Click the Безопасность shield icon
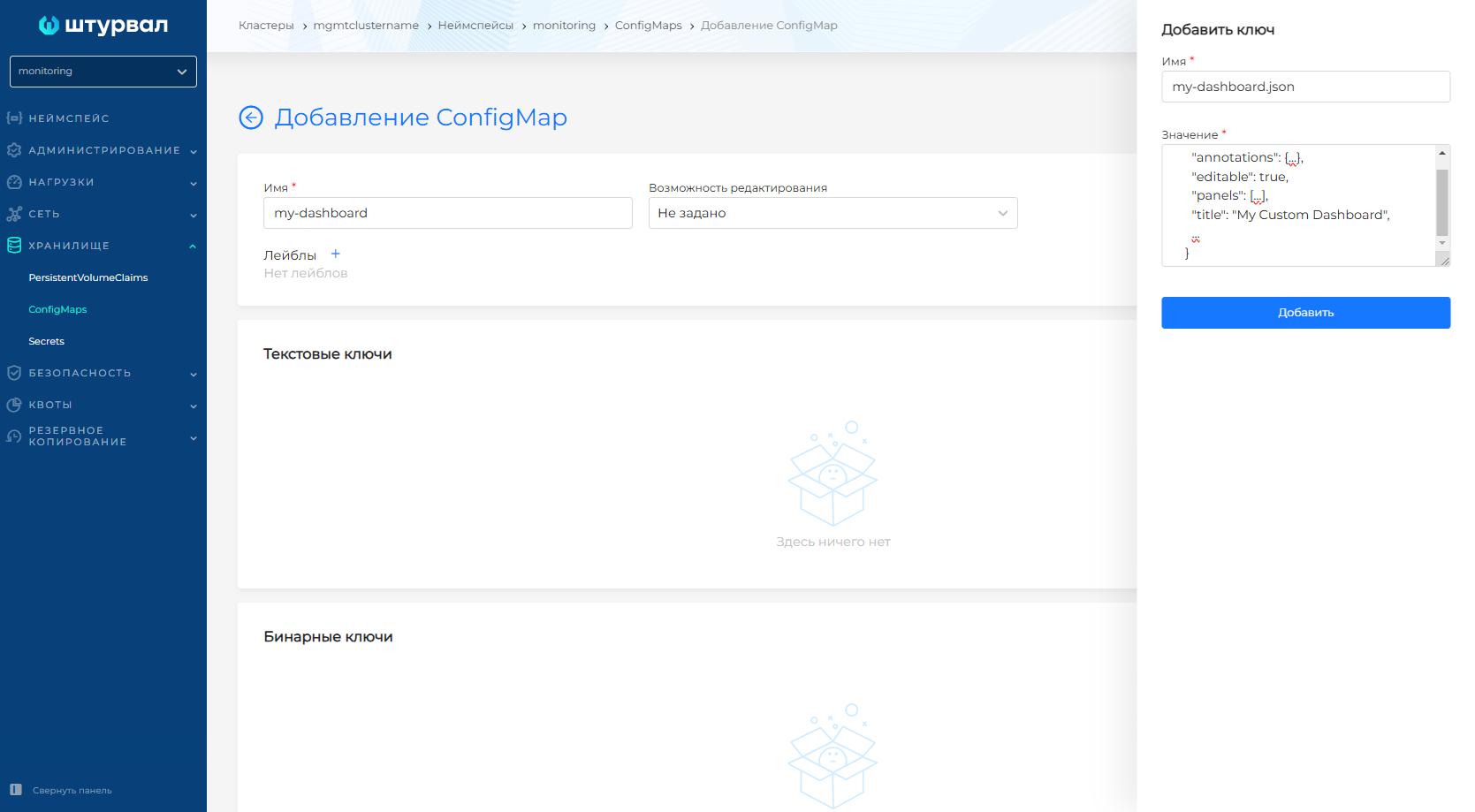The width and height of the screenshot is (1475, 812). pyautogui.click(x=14, y=373)
